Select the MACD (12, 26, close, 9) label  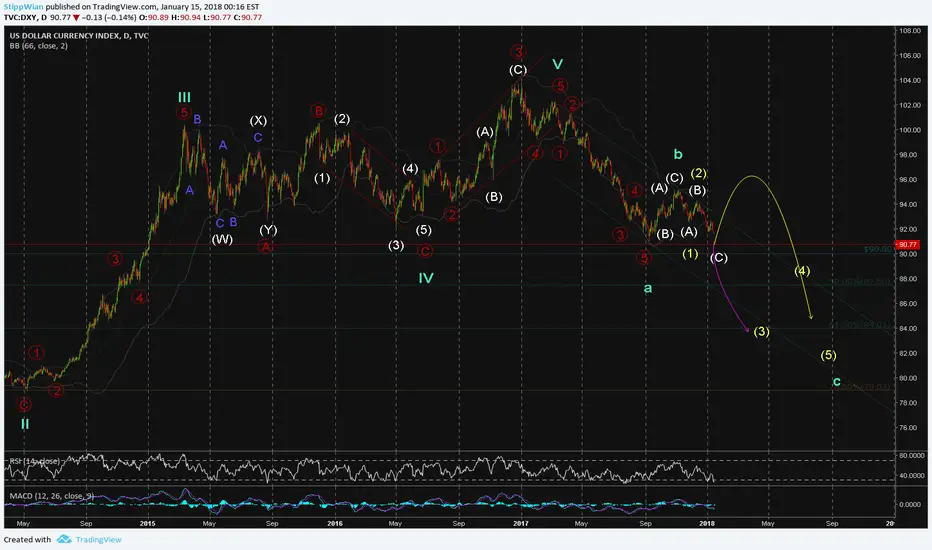coord(51,496)
